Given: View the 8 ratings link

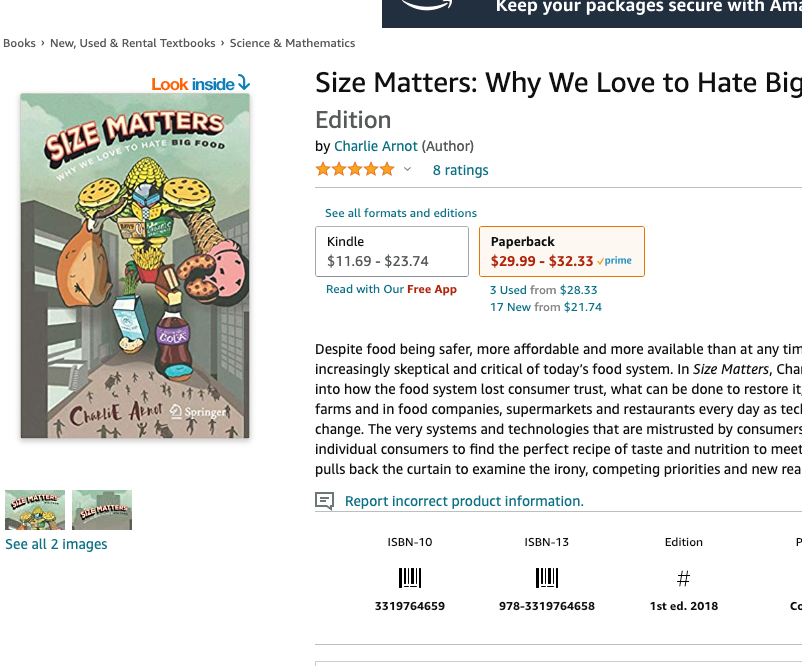Looking at the screenshot, I should pos(460,170).
